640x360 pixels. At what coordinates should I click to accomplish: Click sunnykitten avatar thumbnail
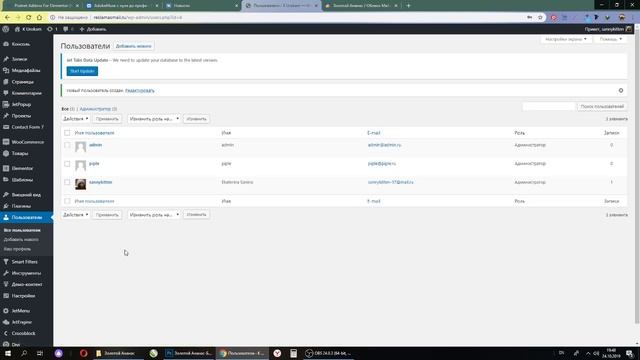point(80,184)
